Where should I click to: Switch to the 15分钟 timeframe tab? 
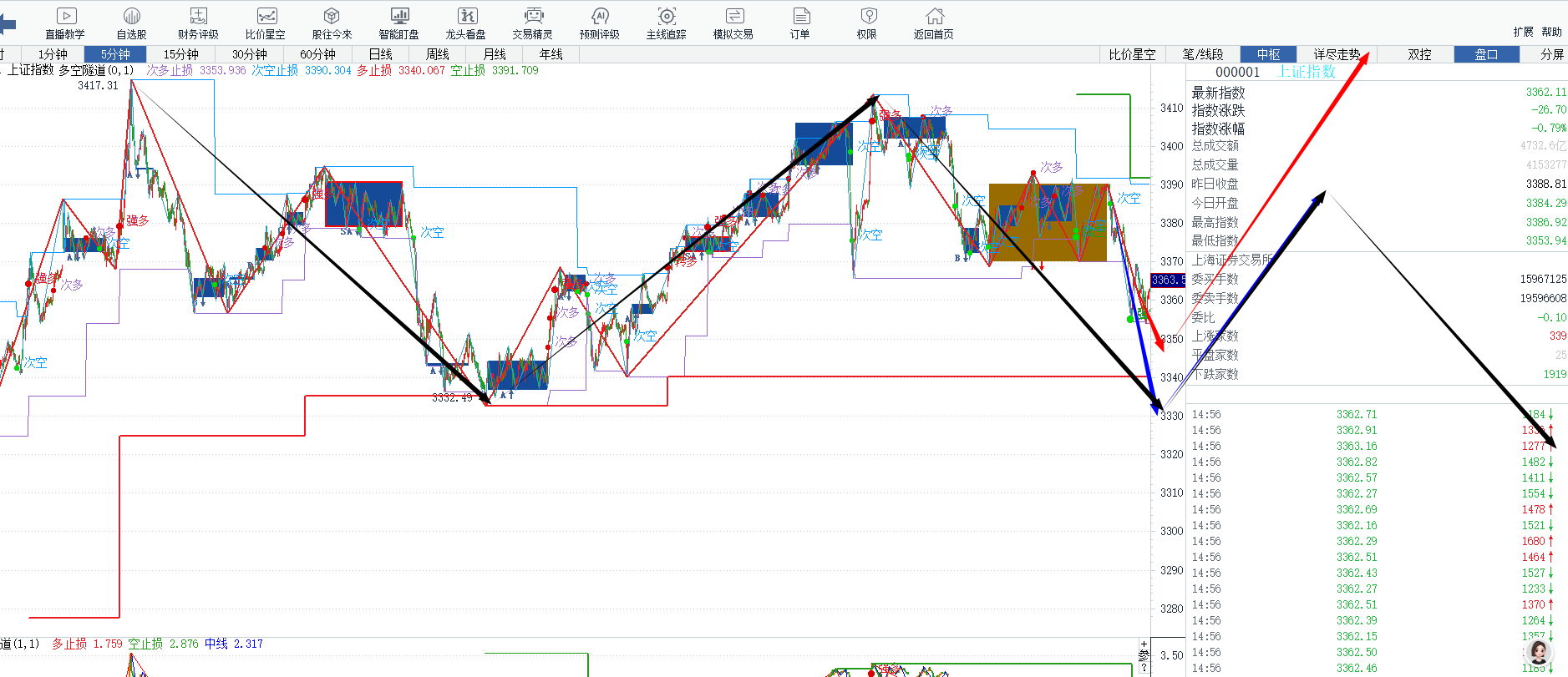pyautogui.click(x=181, y=54)
